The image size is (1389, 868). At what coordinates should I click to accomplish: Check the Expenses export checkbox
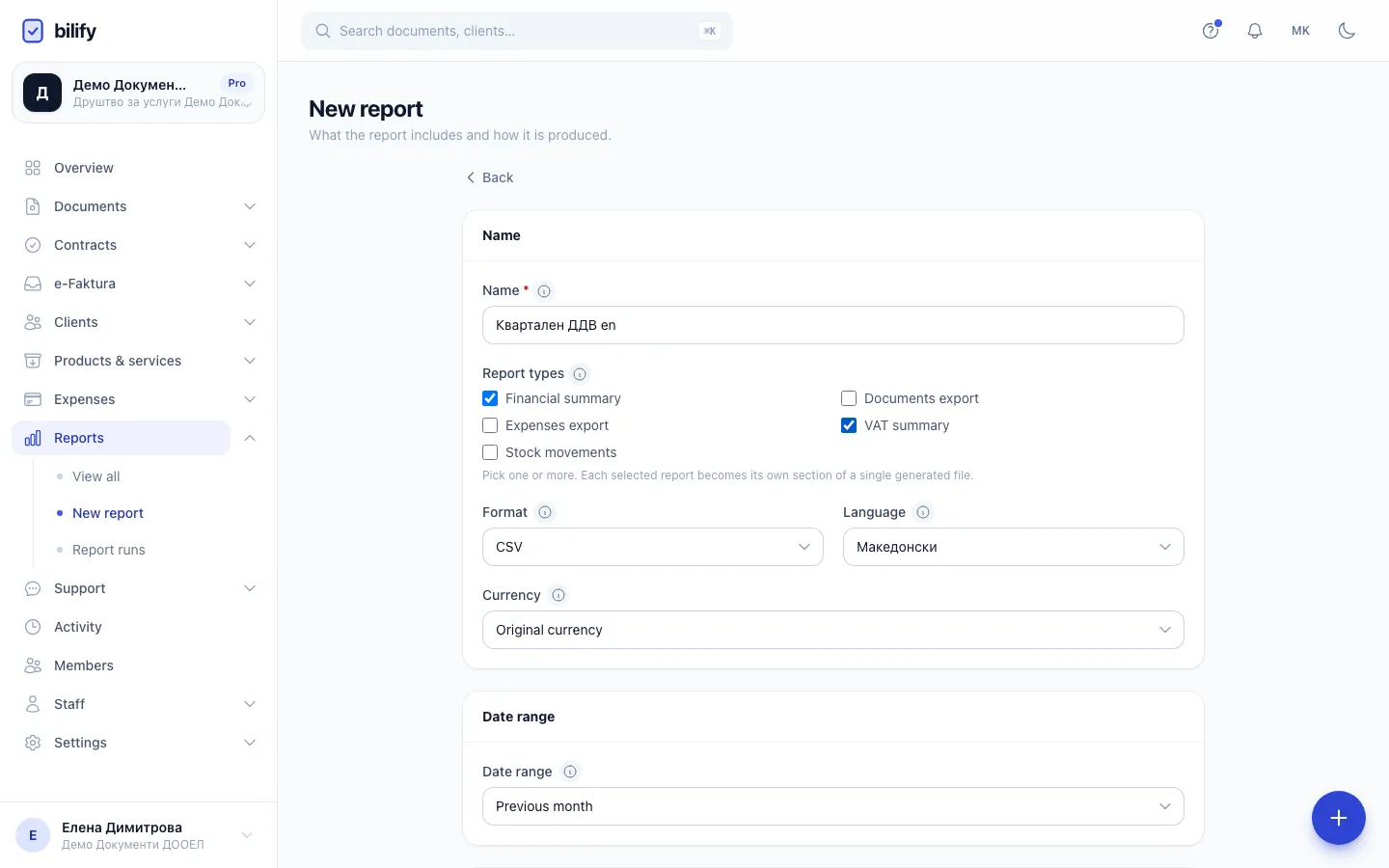[490, 425]
